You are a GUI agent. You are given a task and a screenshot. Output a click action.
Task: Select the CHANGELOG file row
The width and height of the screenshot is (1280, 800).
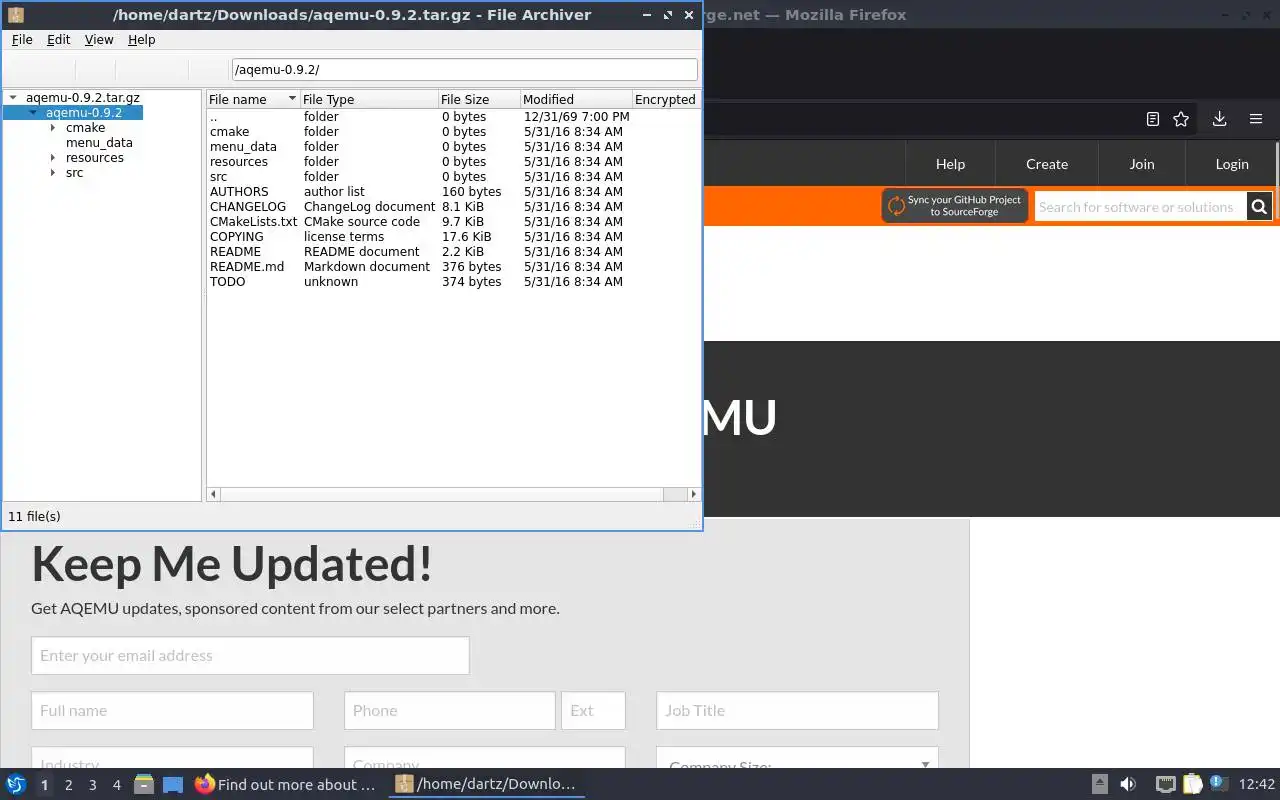click(452, 207)
